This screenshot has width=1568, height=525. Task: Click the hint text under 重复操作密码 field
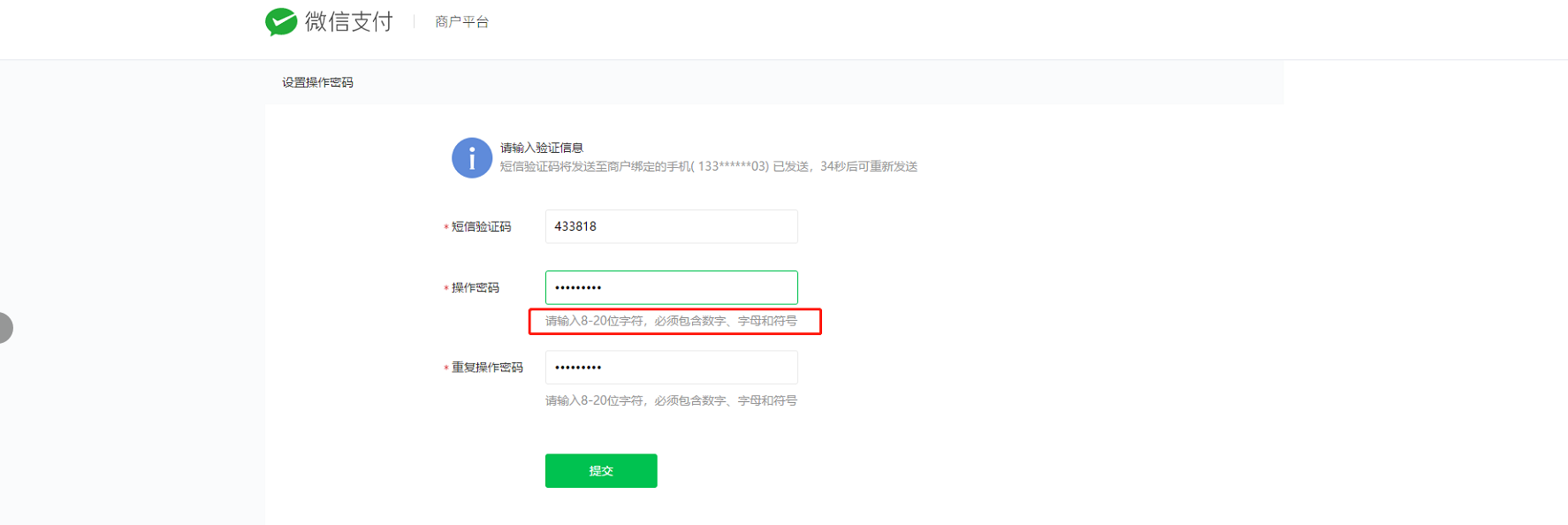[x=671, y=400]
